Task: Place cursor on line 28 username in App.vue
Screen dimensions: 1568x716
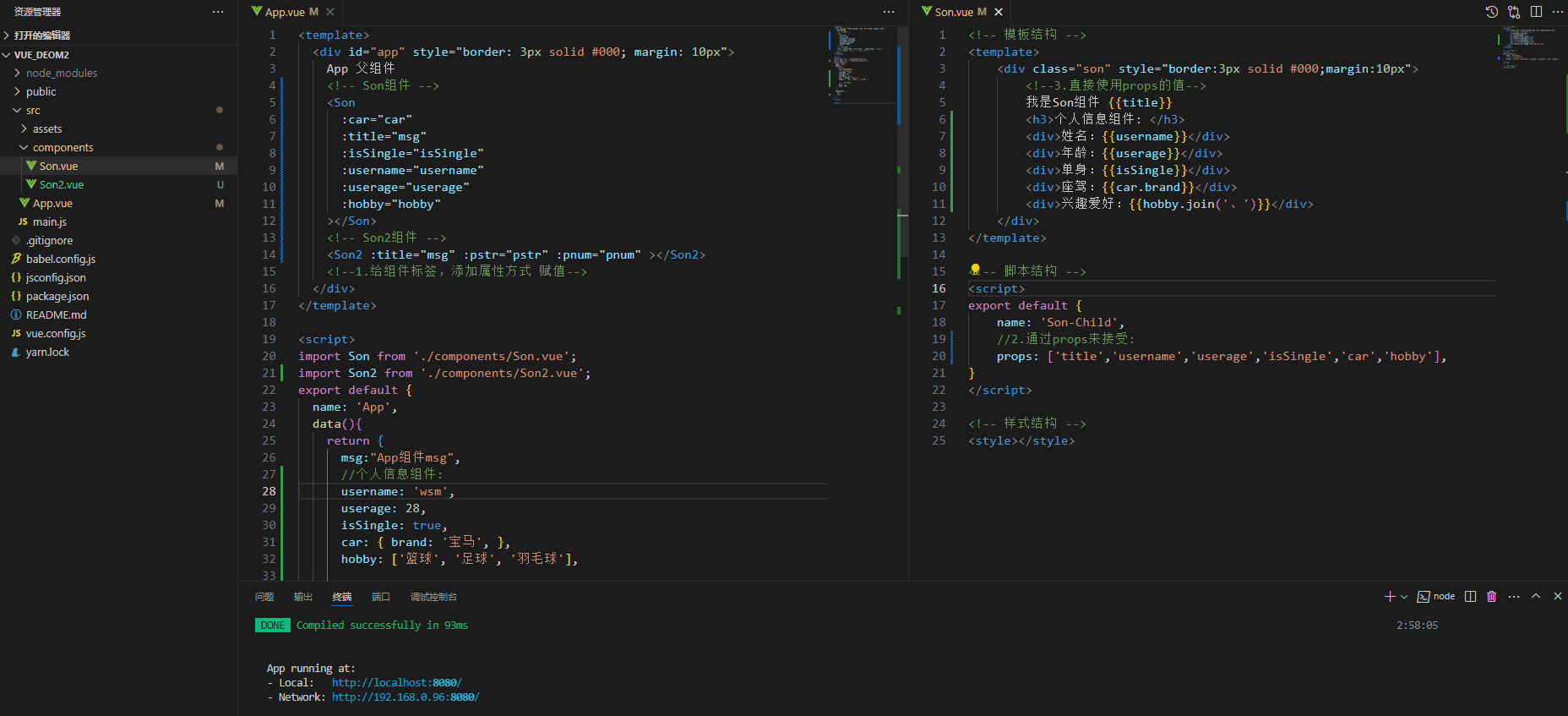Action: [398, 492]
